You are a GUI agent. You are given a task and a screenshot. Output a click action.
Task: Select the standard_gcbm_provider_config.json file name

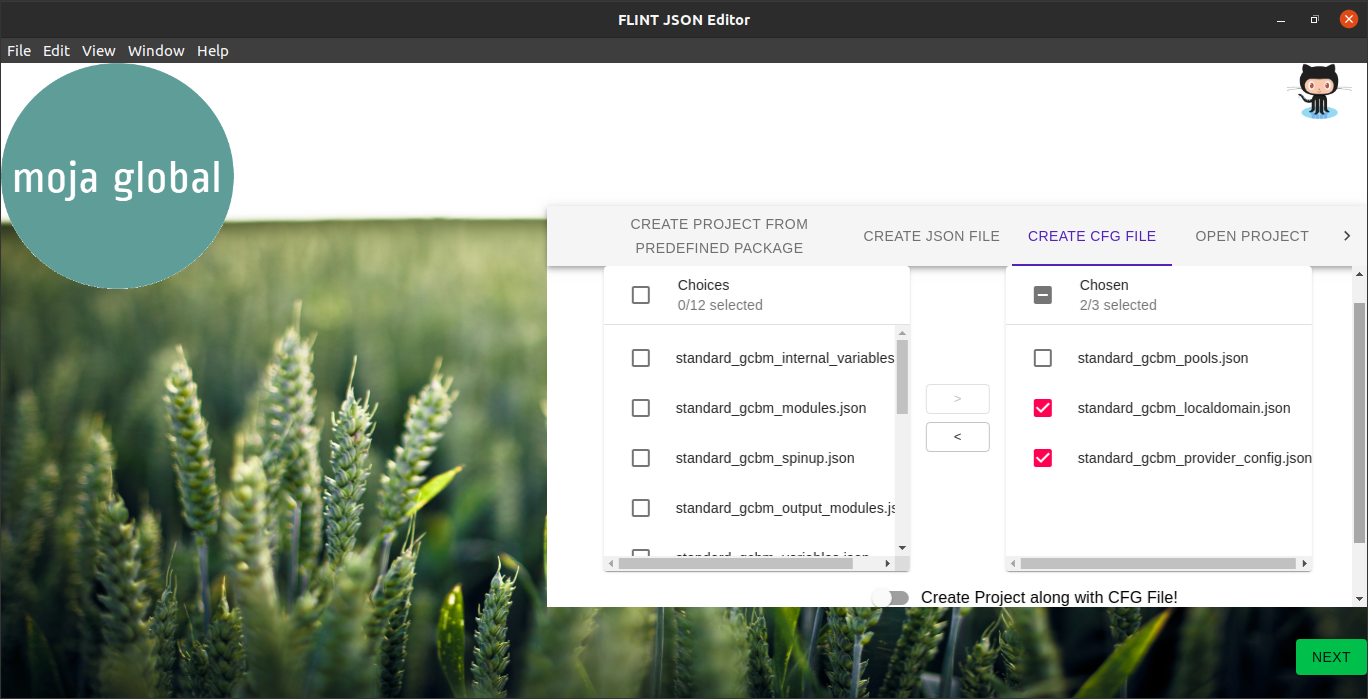click(1195, 458)
